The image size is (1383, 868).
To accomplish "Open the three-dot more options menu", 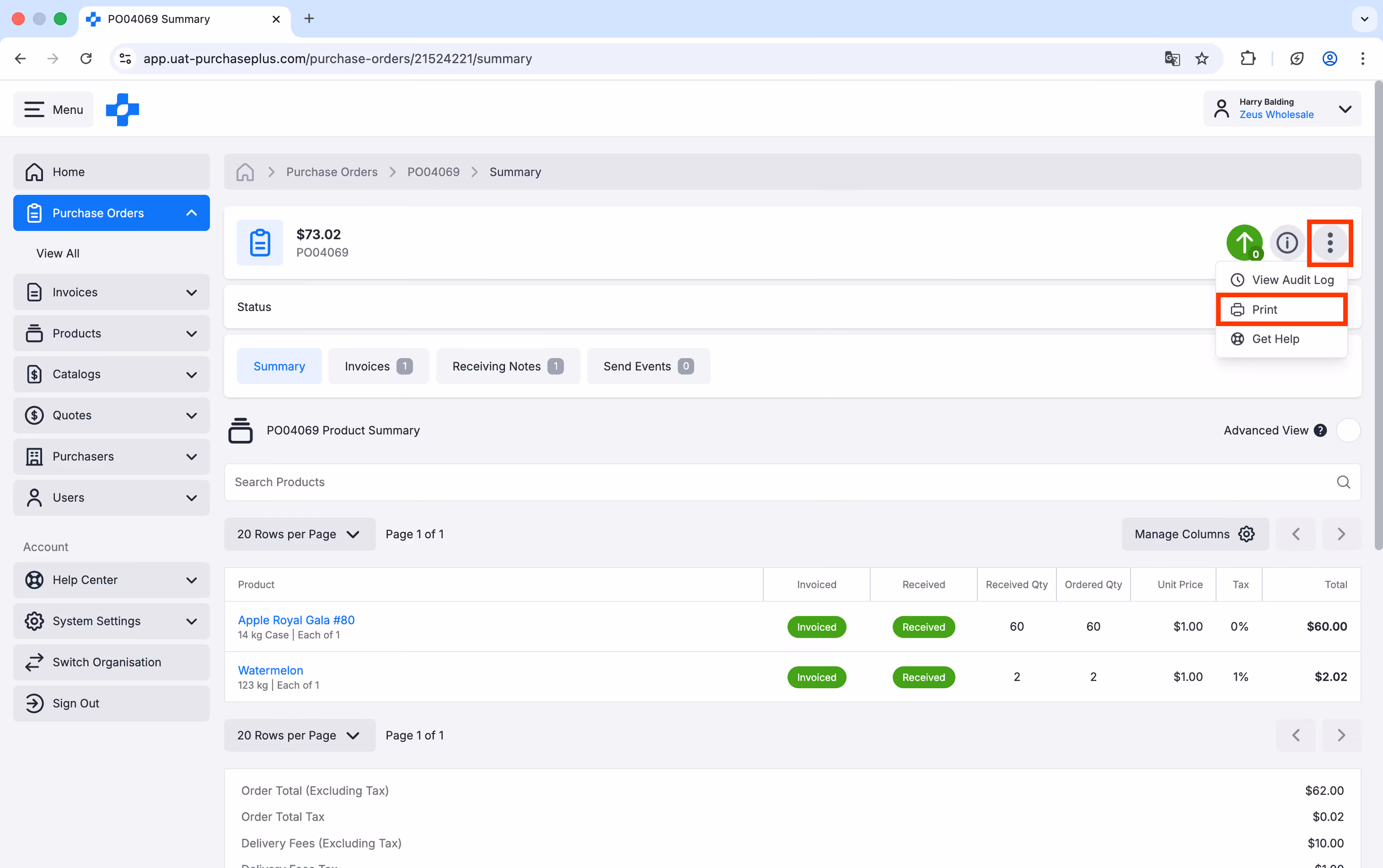I will pyautogui.click(x=1330, y=243).
